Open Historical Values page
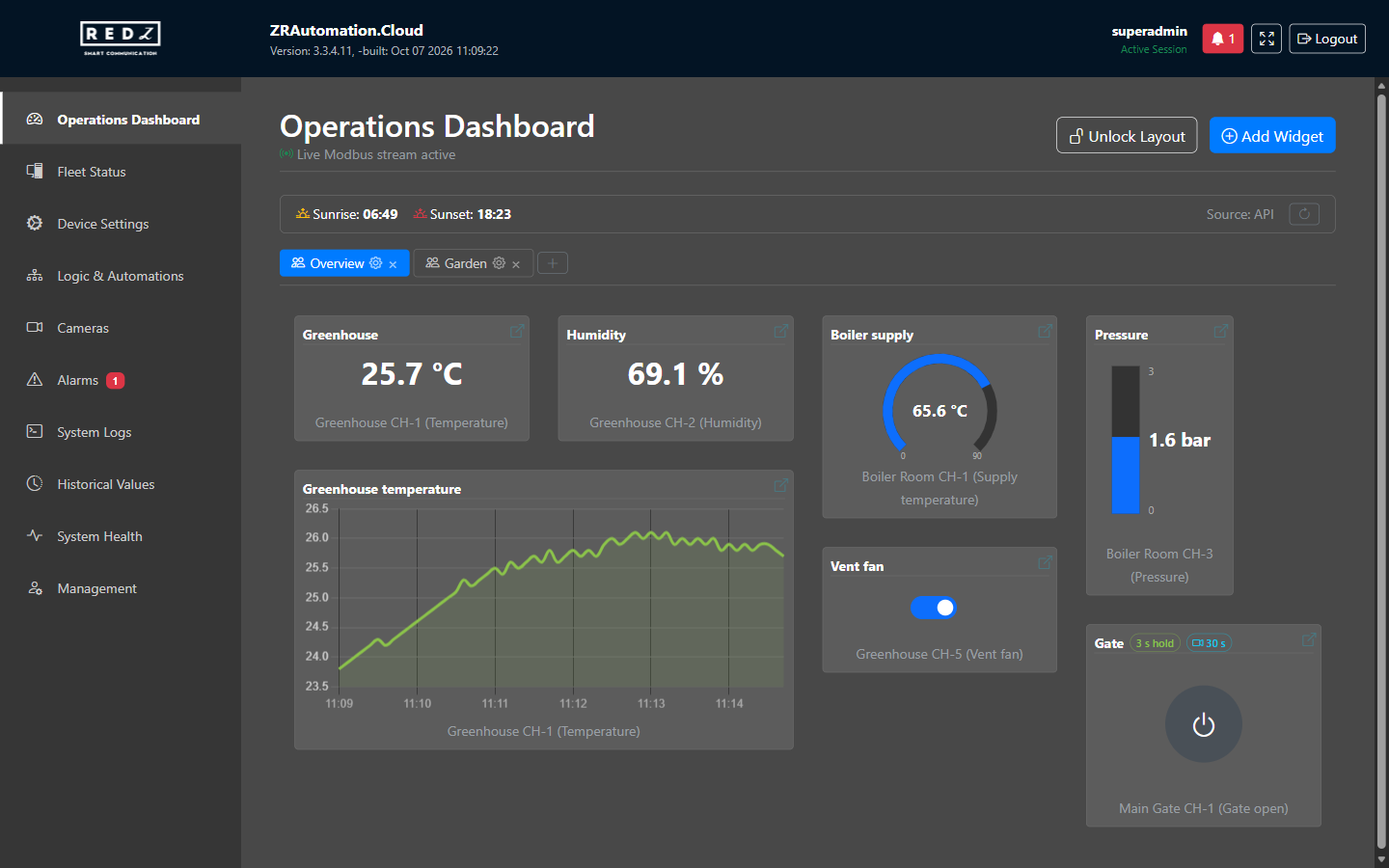 click(x=121, y=484)
